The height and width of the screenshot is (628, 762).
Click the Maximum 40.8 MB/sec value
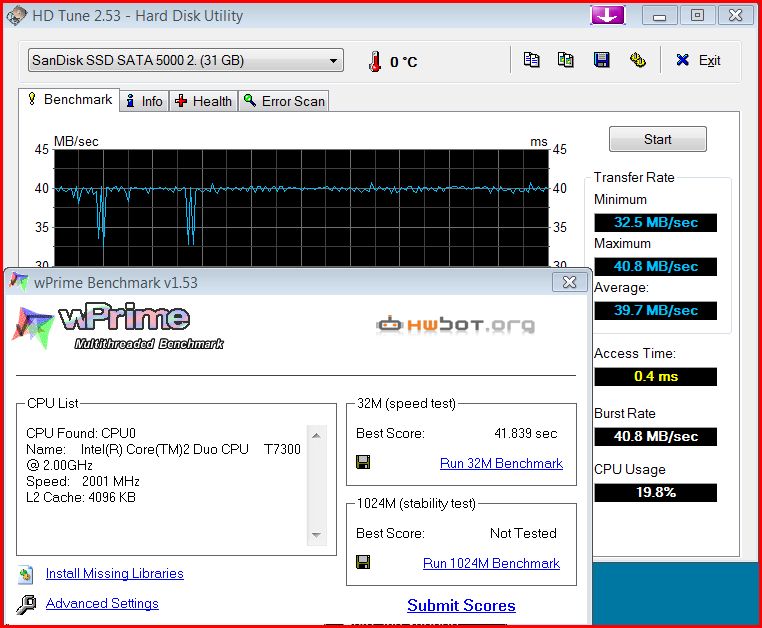pyautogui.click(x=656, y=266)
